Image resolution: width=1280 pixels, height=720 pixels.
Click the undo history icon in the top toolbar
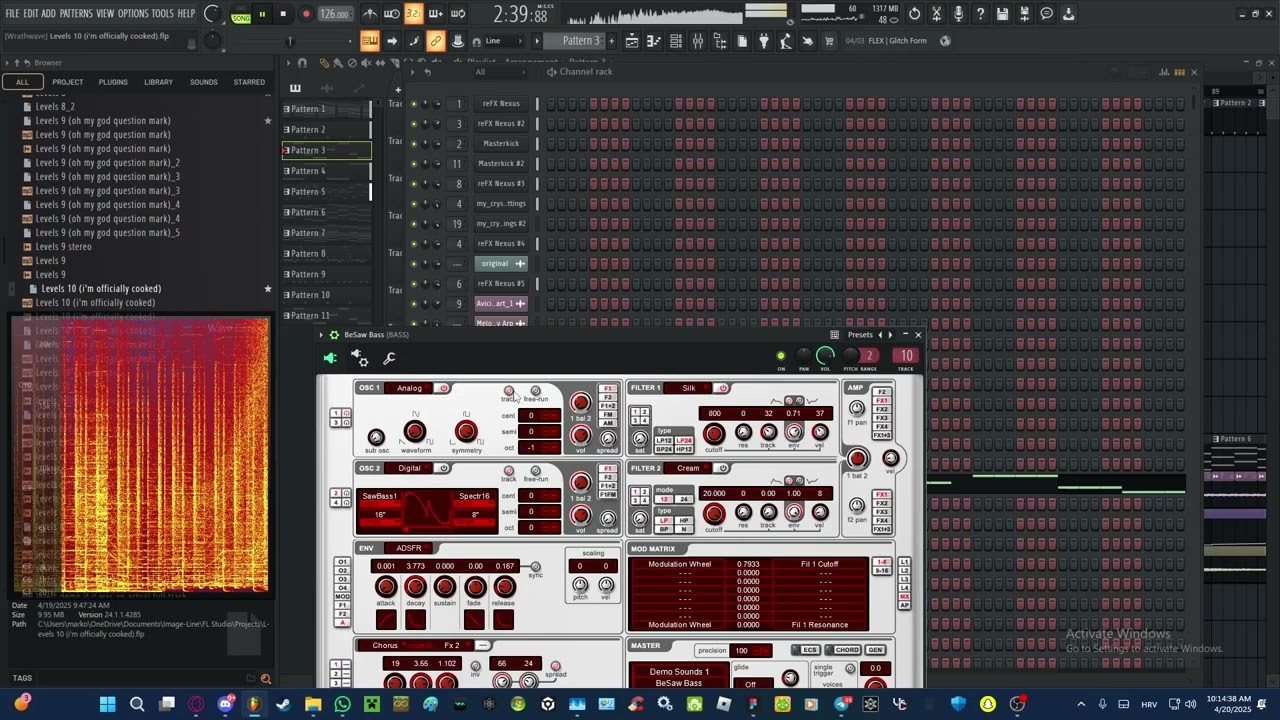(915, 14)
